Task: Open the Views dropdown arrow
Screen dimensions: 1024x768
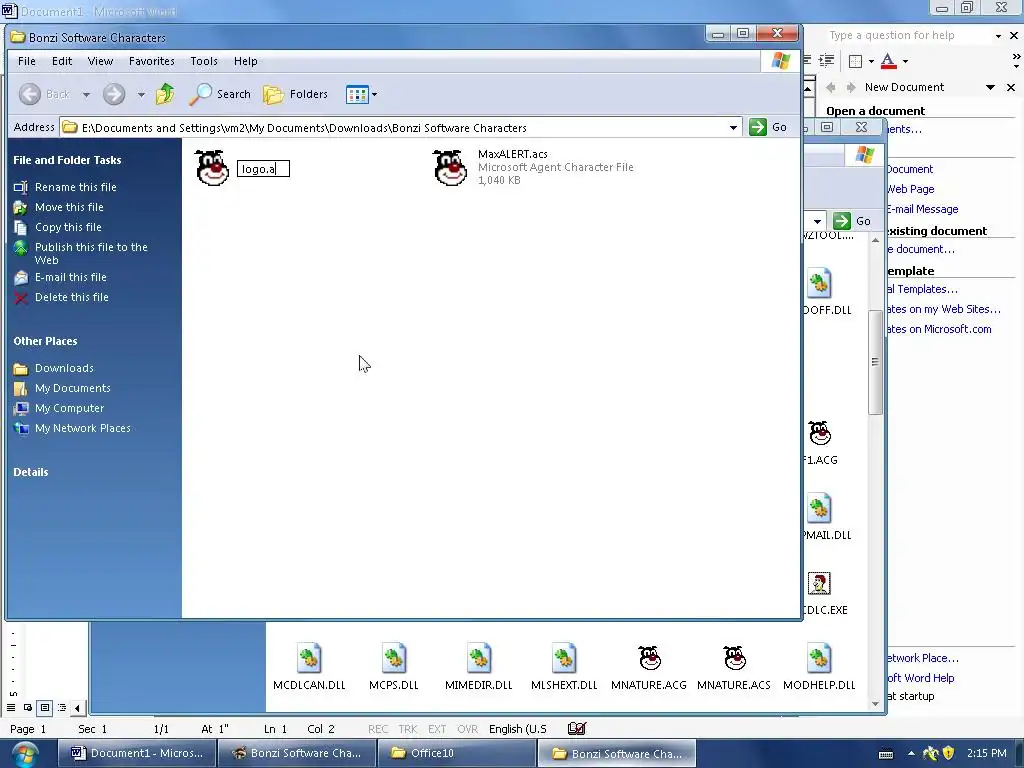Action: [374, 95]
